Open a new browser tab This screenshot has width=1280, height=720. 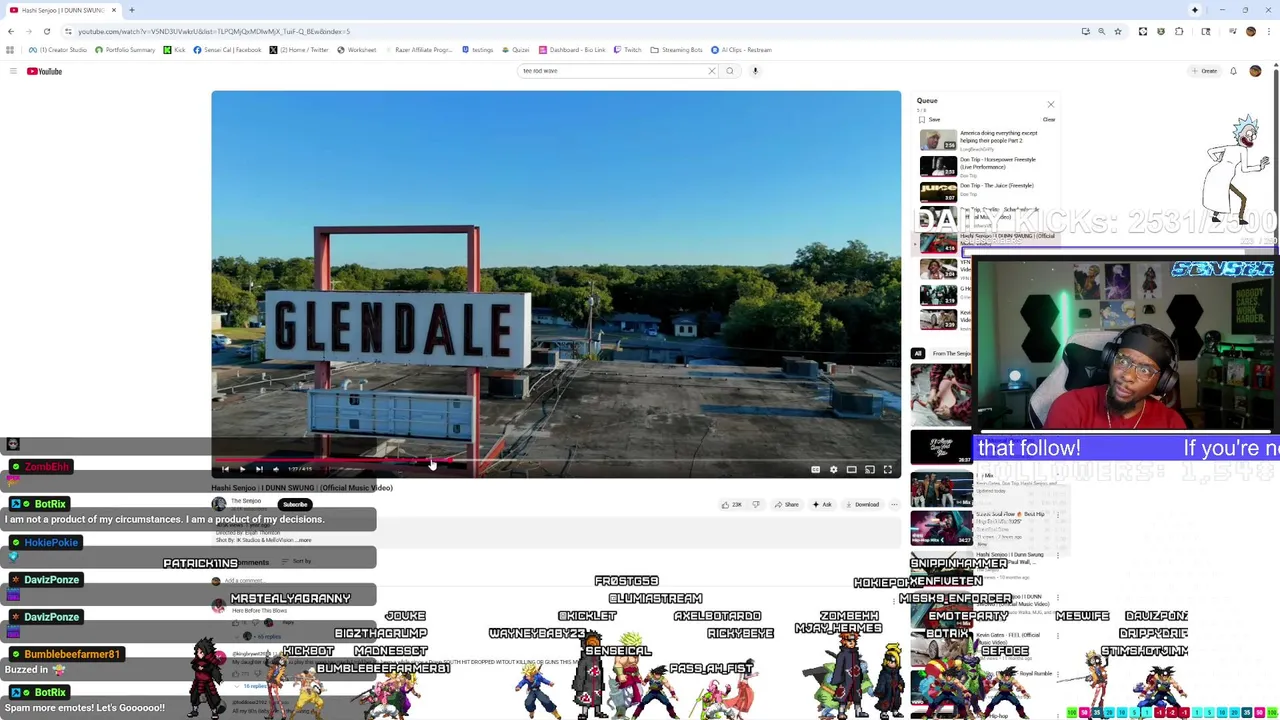click(131, 10)
